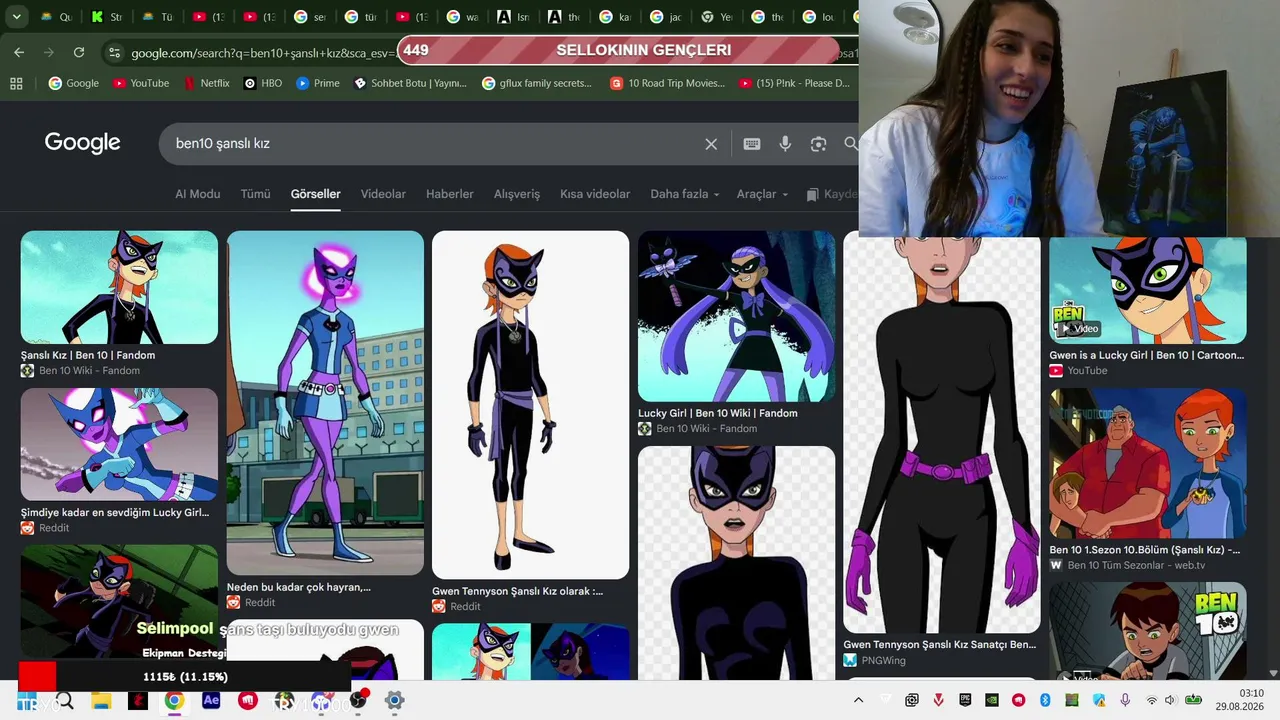The height and width of the screenshot is (720, 1280).
Task: Switch to the 'kar' browser tab
Action: tap(616, 17)
